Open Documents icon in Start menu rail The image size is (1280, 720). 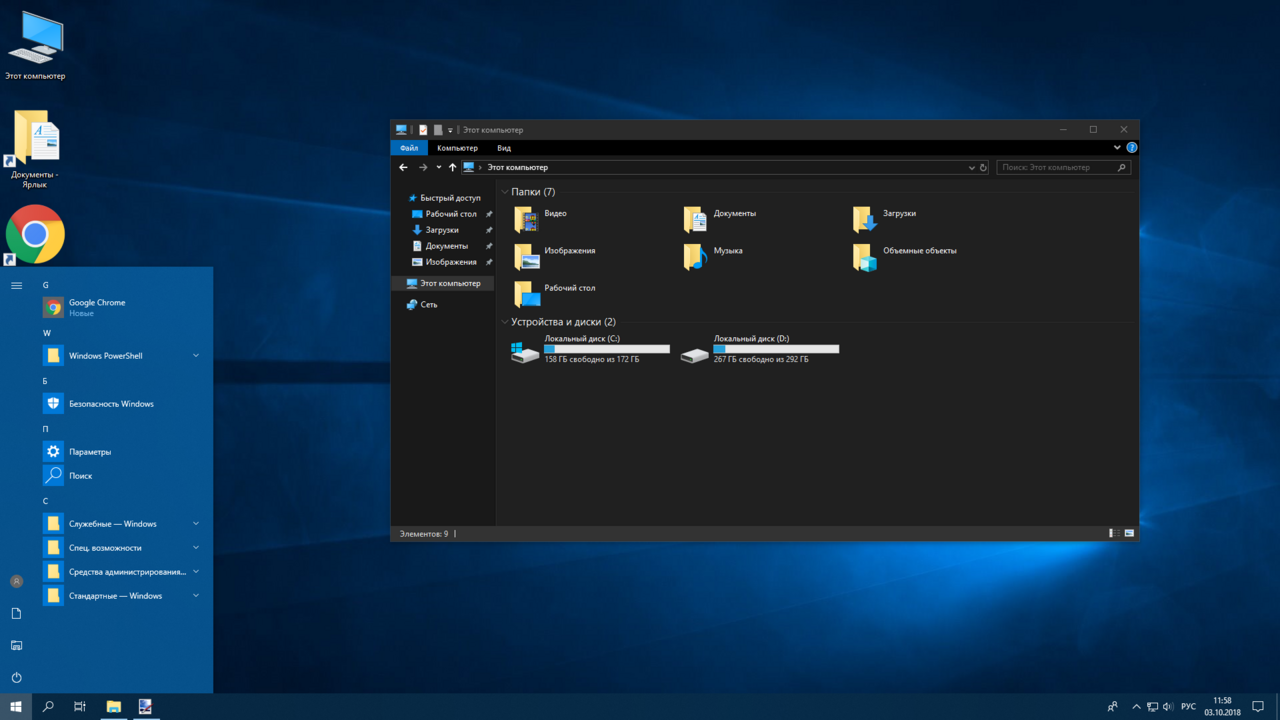[x=16, y=613]
